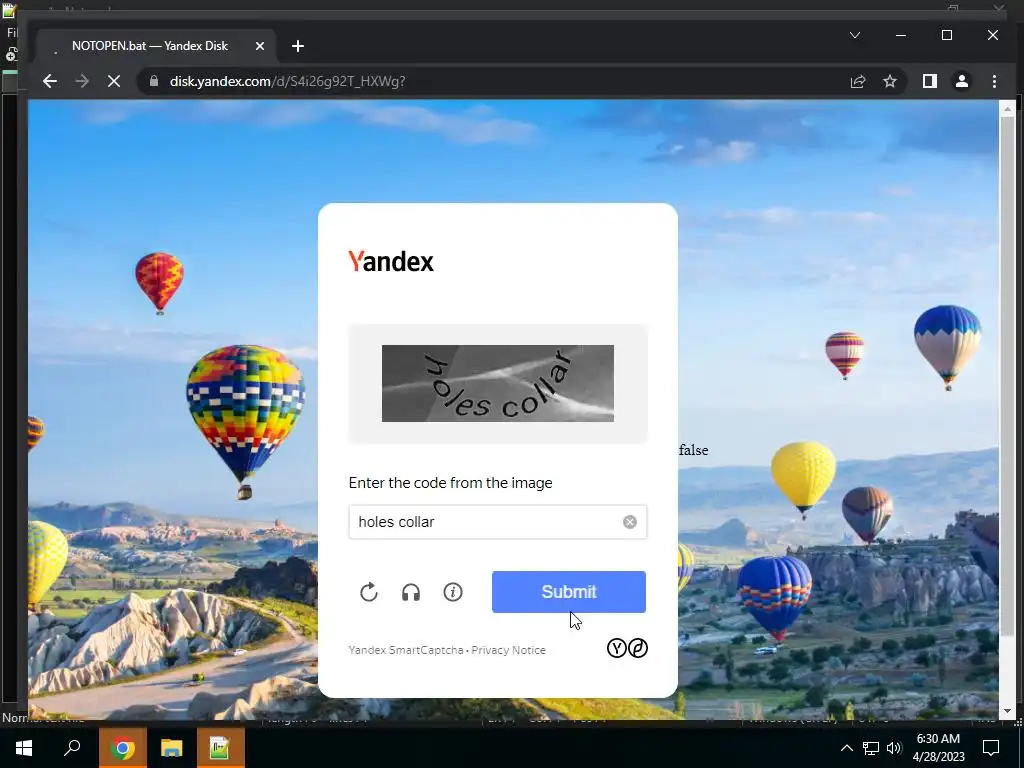The image size is (1024, 768).
Task: Open the volume tray icon
Action: (x=894, y=748)
